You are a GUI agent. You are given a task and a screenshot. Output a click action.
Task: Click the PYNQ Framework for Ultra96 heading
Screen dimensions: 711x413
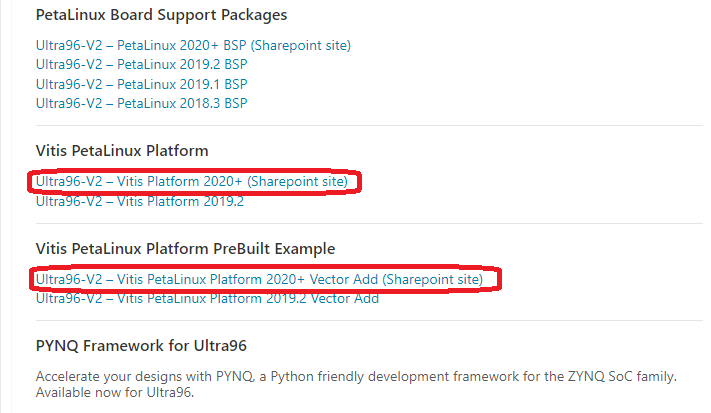pyautogui.click(x=141, y=346)
